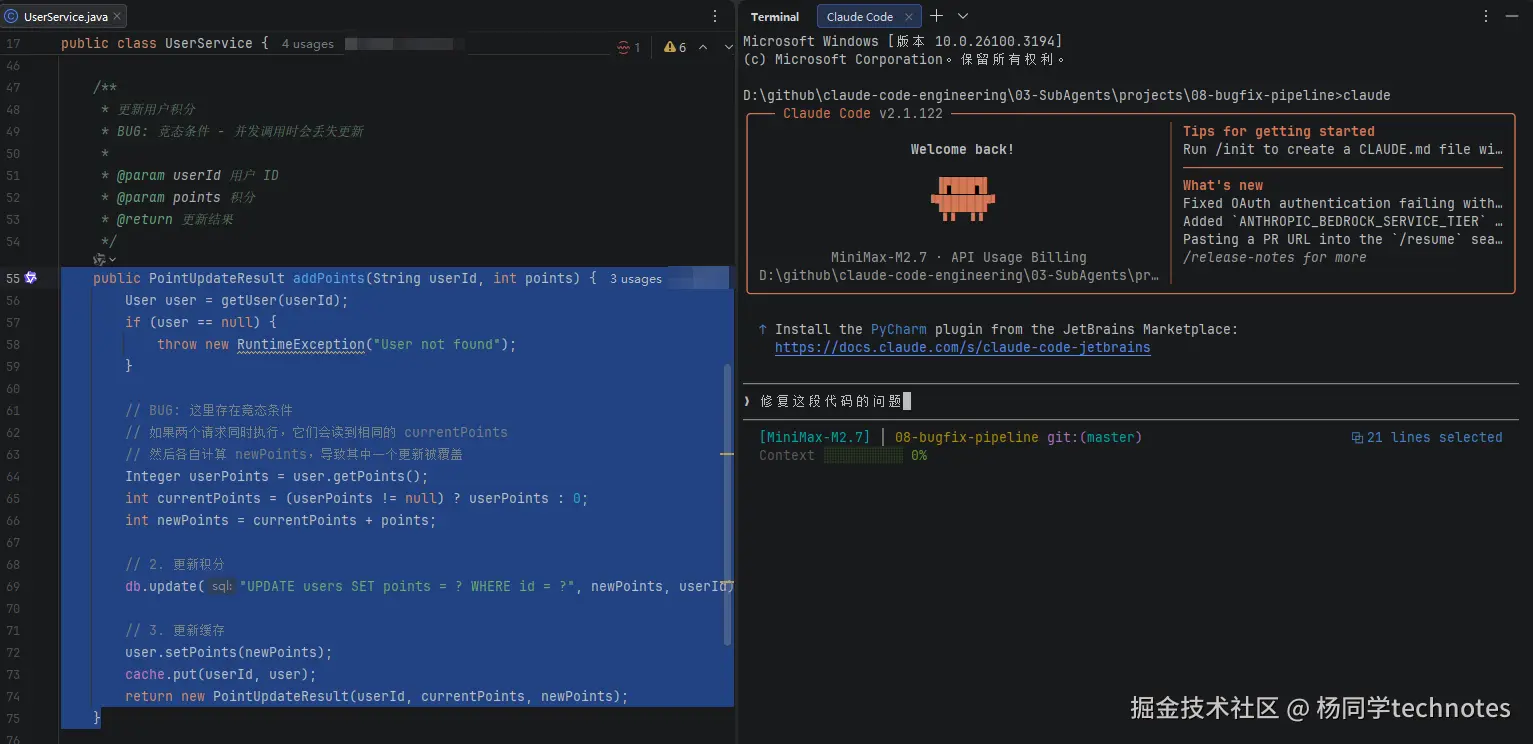Click the editor vertical scrollbar
Viewport: 1533px width, 744px height.
click(727, 500)
